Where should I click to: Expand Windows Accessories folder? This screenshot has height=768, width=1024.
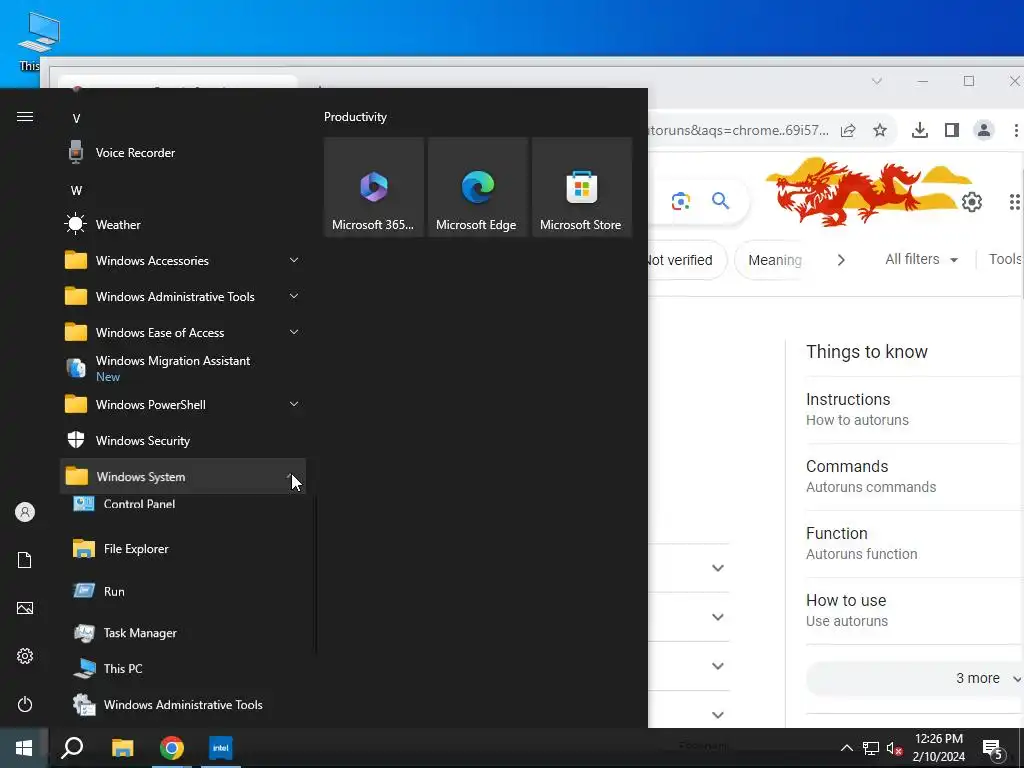click(294, 260)
